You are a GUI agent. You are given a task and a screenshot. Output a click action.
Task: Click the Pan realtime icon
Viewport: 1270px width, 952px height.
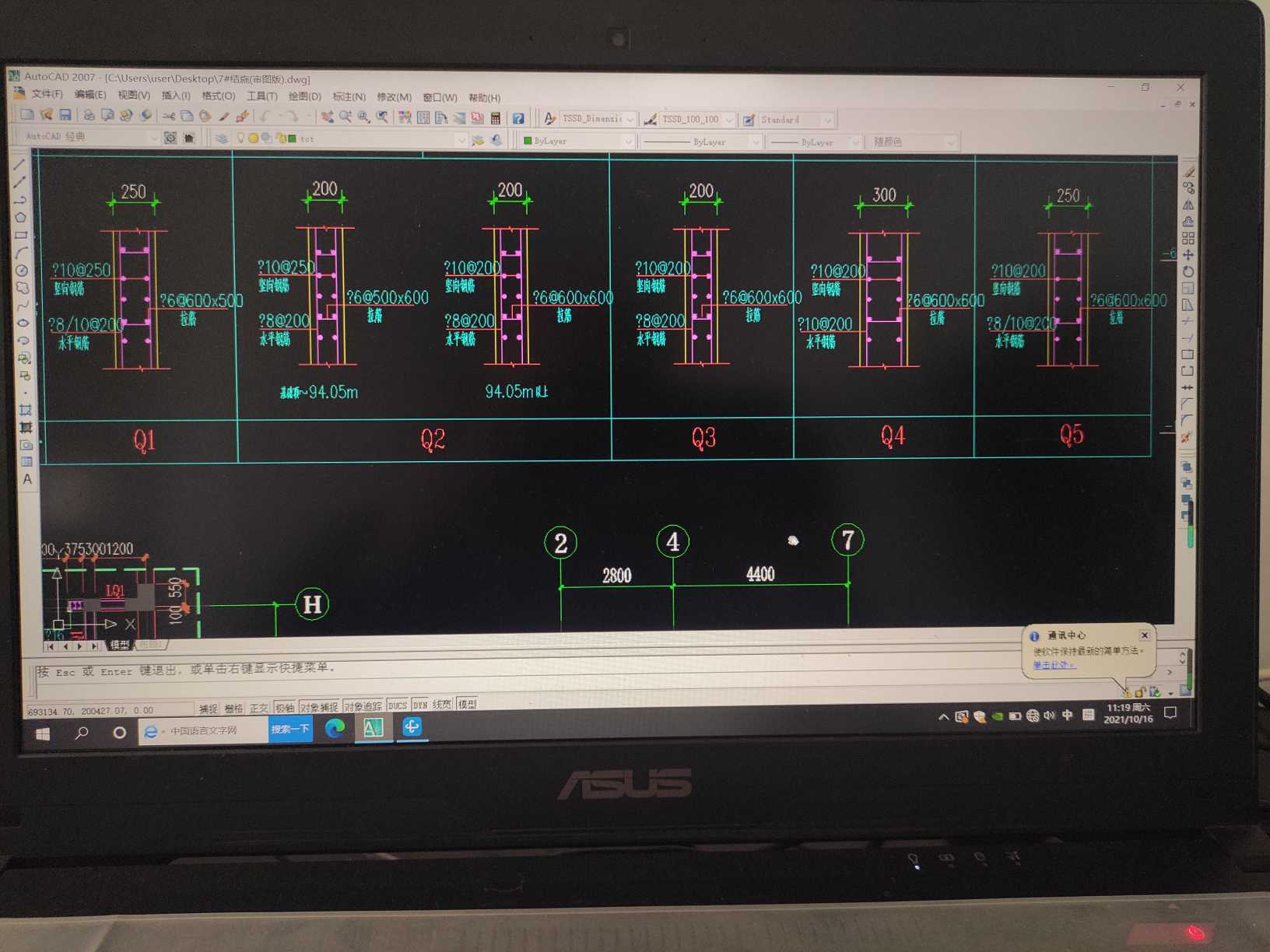(328, 117)
